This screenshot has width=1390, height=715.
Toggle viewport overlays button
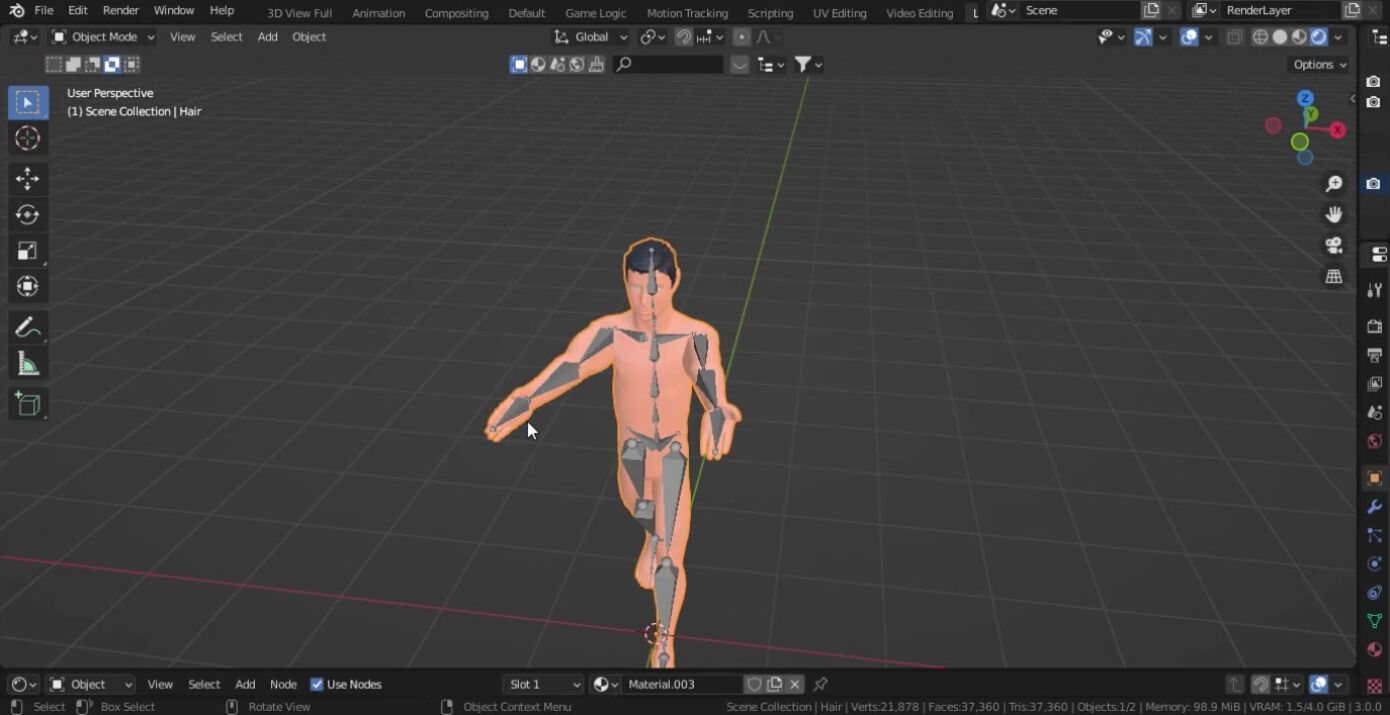[x=1189, y=37]
